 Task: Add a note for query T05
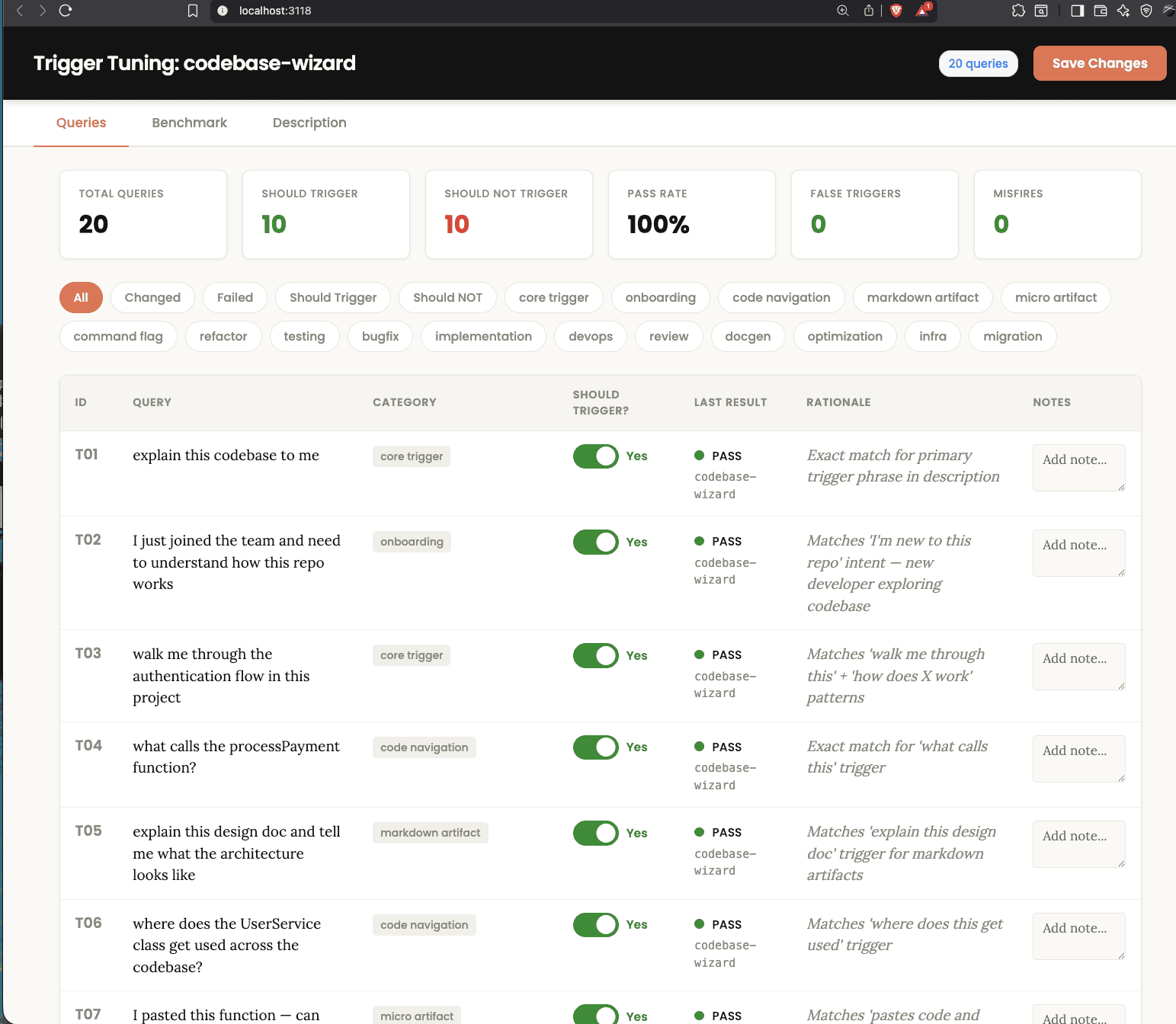[x=1079, y=844]
